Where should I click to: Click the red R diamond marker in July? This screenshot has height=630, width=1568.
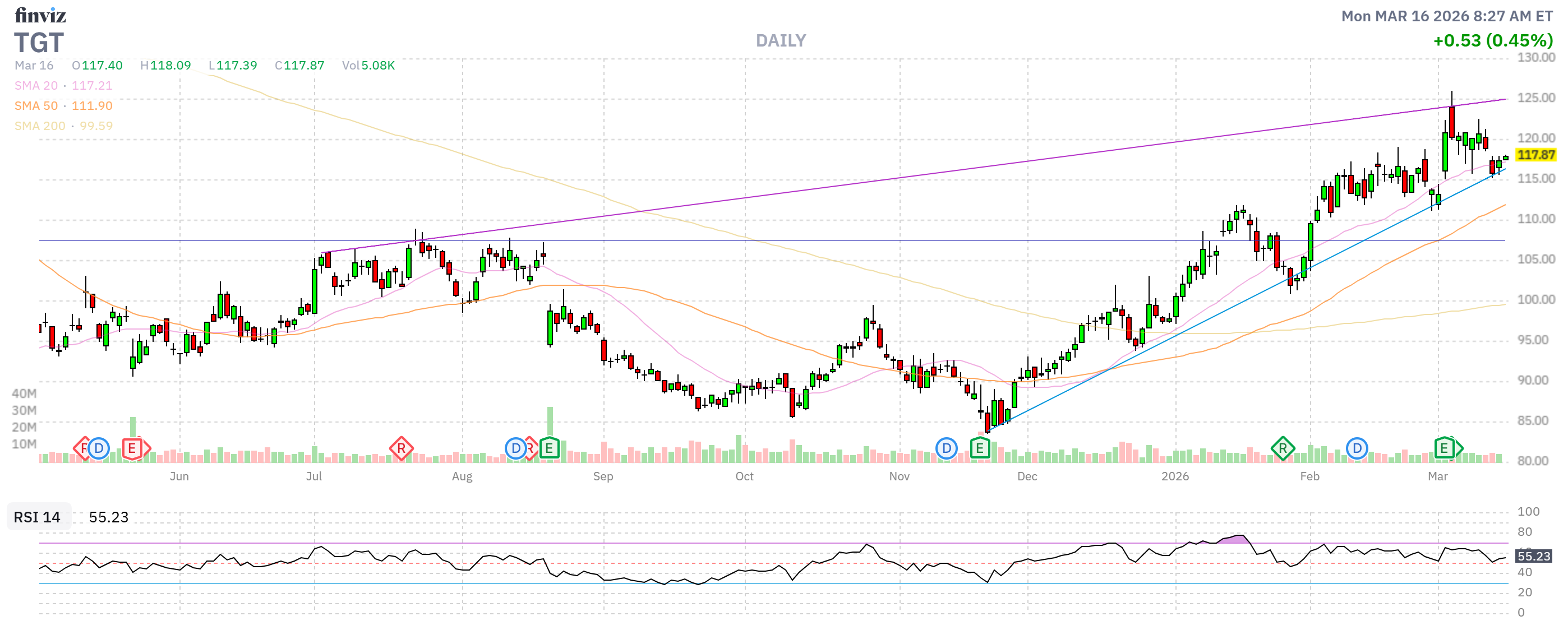[x=401, y=450]
